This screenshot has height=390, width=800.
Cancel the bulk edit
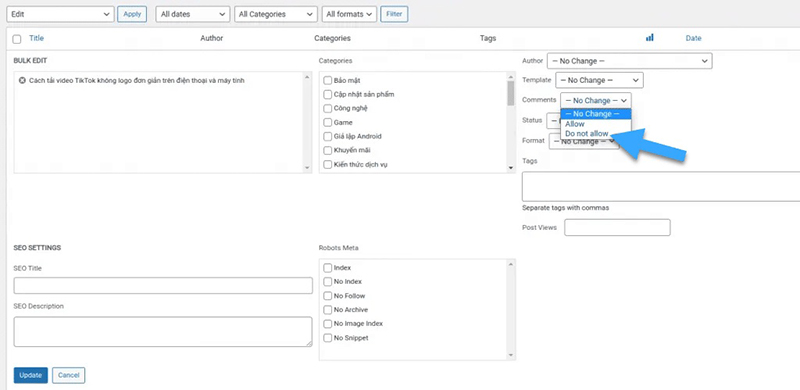pos(68,375)
